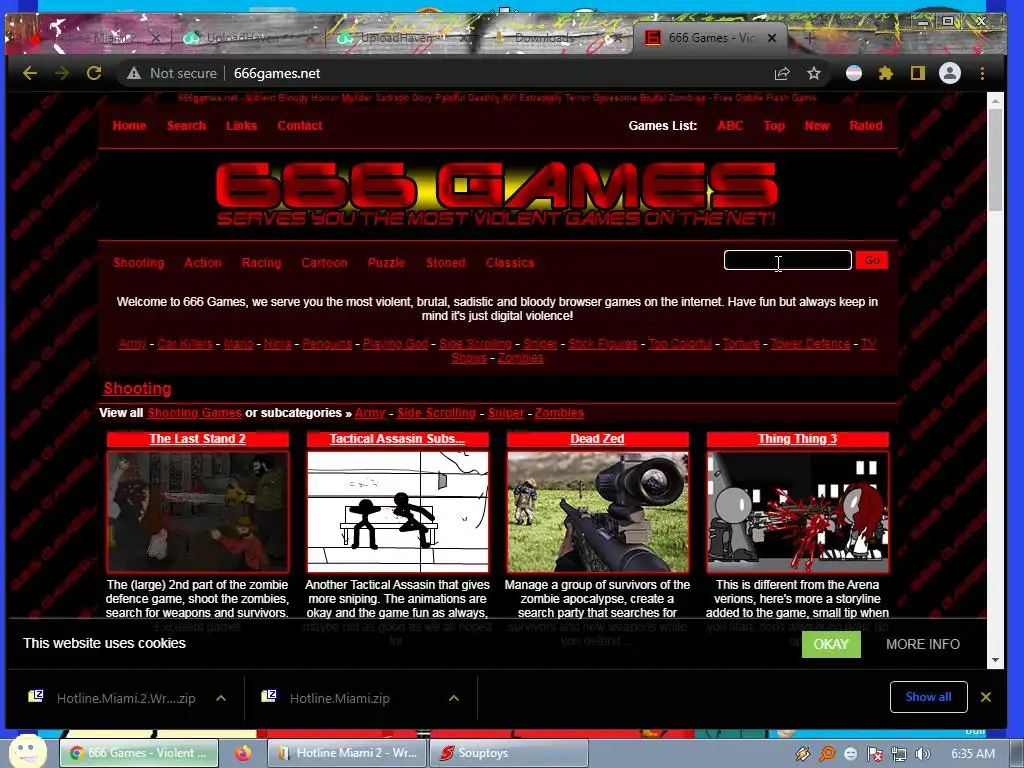Select the Cartoon category
The height and width of the screenshot is (768, 1024).
point(324,263)
